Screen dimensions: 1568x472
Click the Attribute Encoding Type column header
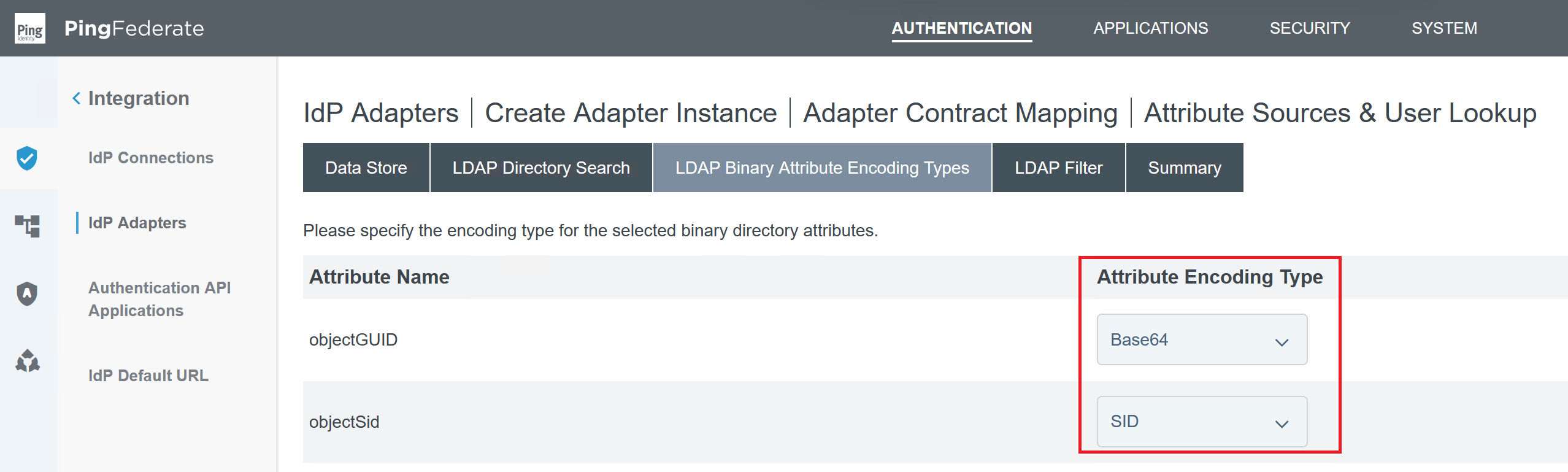pos(1210,277)
